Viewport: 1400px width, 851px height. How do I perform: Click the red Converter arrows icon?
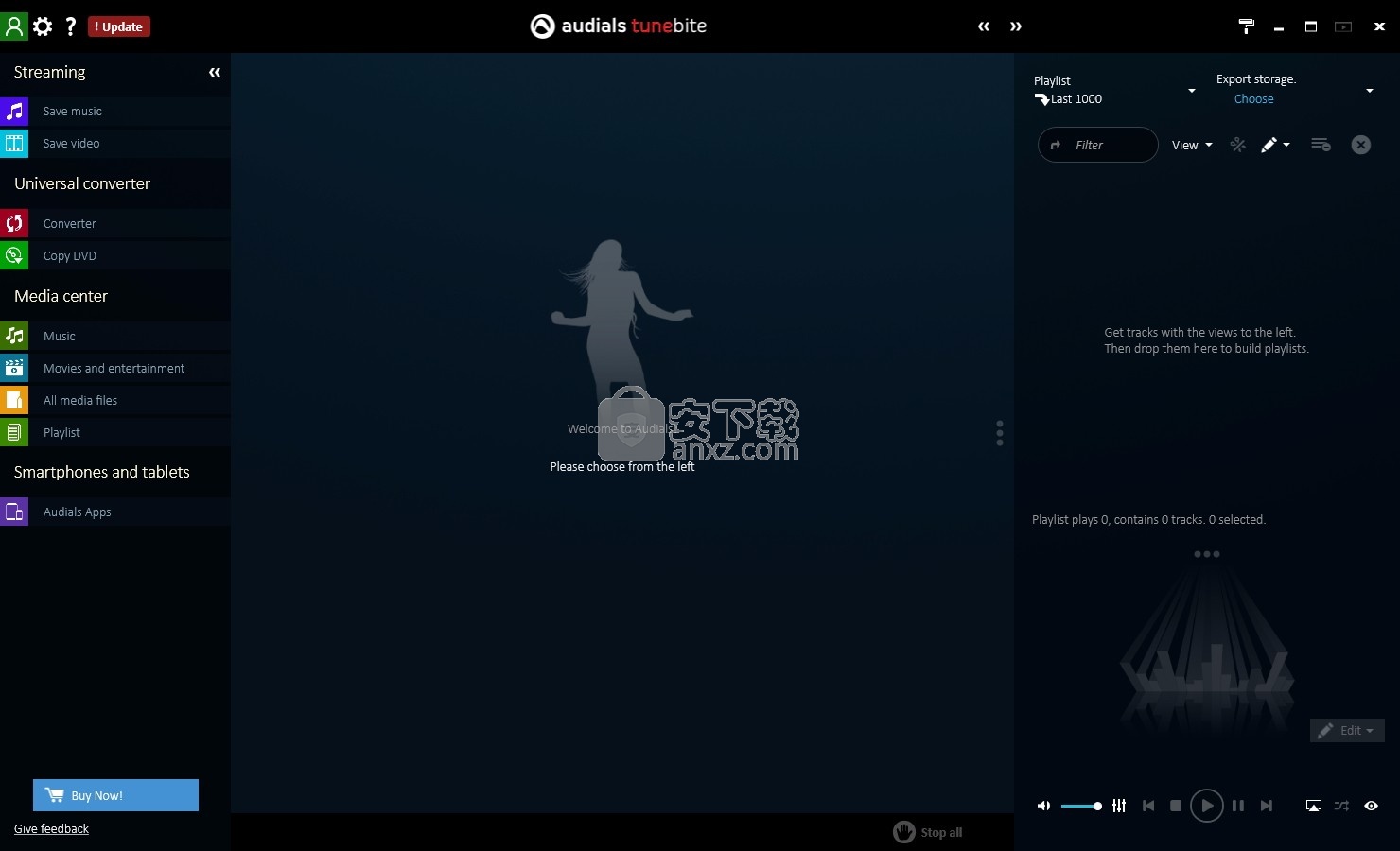[14, 224]
